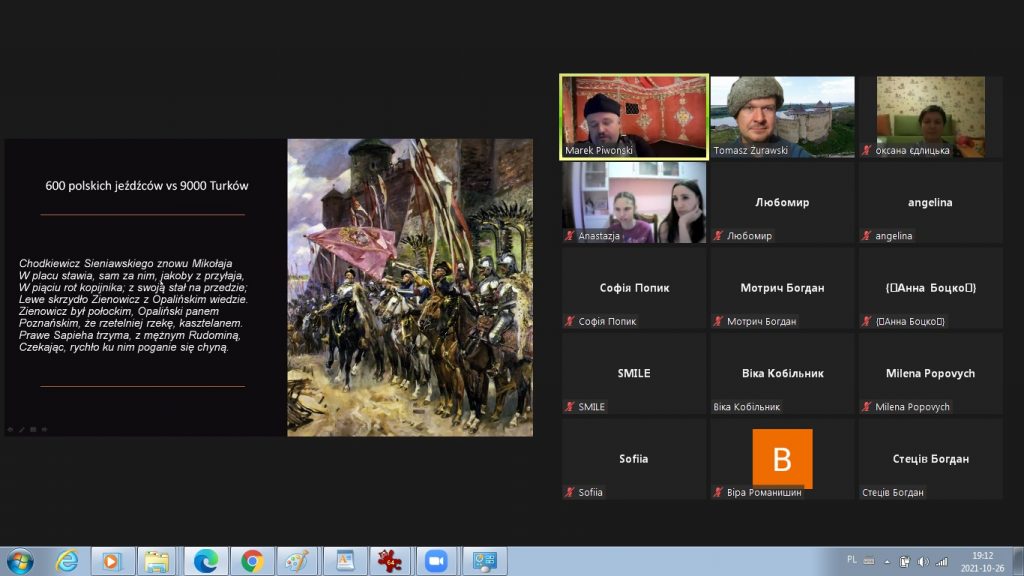Click the muted mic icon beside Sofiia
The image size is (1024, 576).
coord(570,493)
